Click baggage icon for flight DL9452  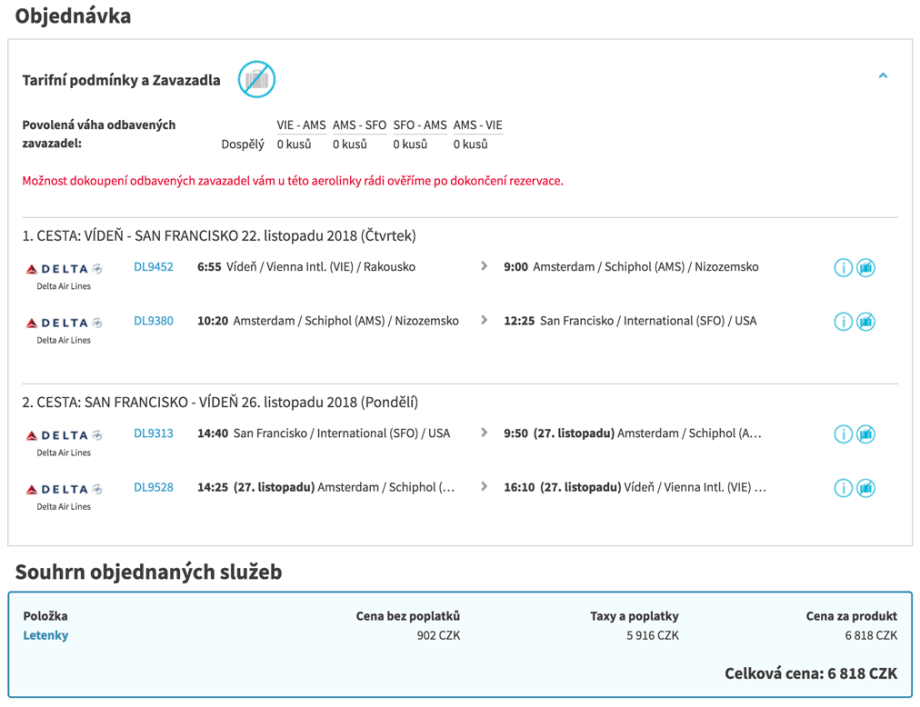coord(866,268)
